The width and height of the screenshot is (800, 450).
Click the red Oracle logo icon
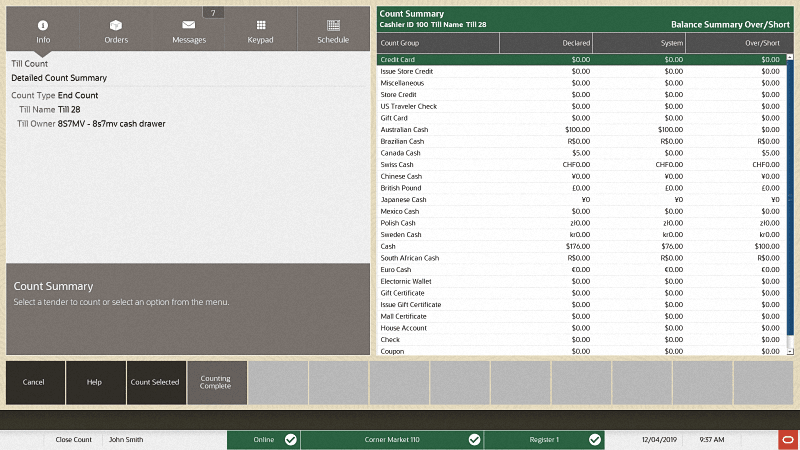point(789,440)
